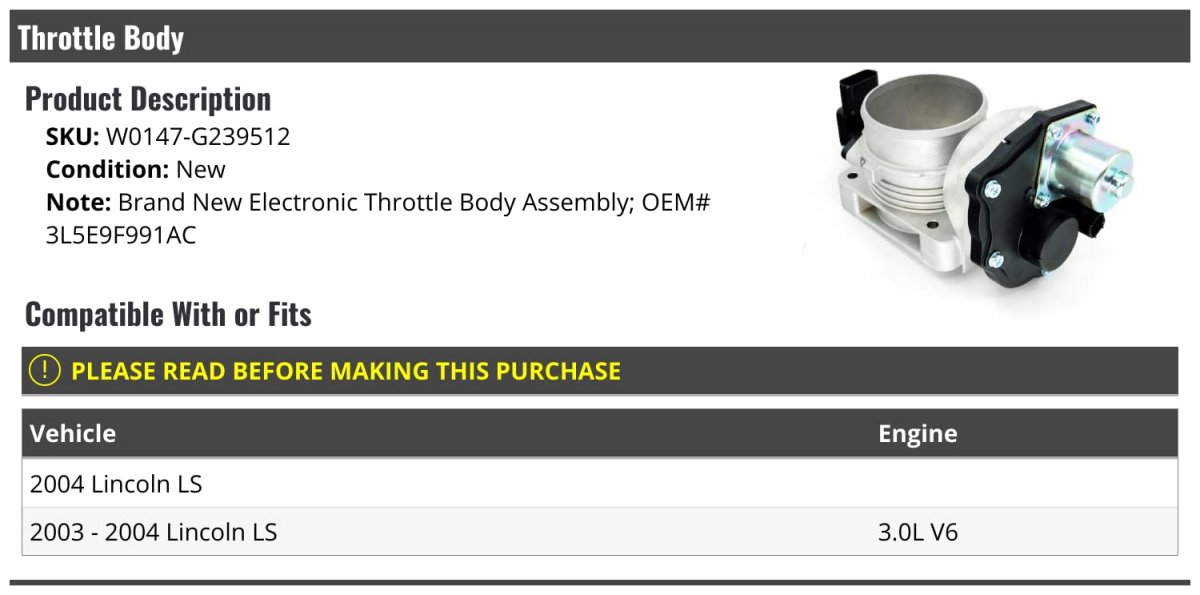
Task: Click the Product Description heading
Action: (x=148, y=99)
